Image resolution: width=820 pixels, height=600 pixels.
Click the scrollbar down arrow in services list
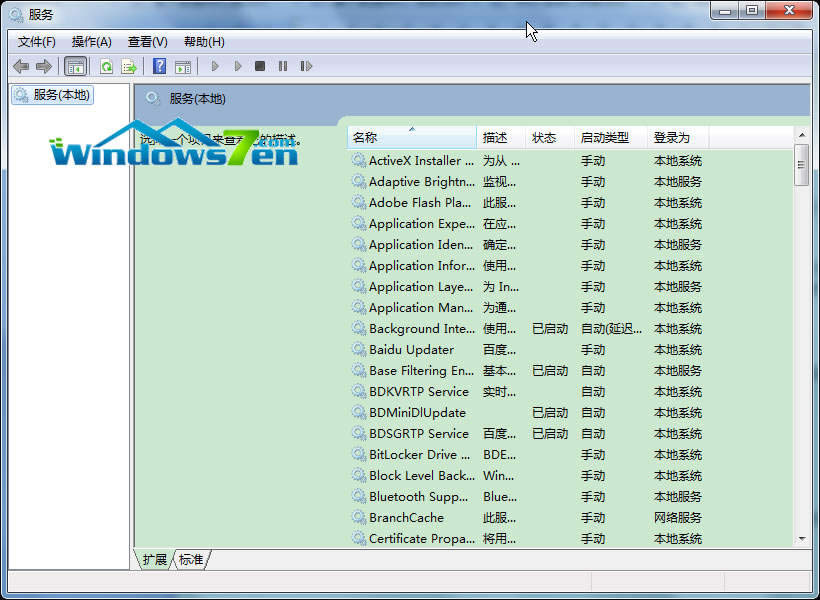pos(801,539)
